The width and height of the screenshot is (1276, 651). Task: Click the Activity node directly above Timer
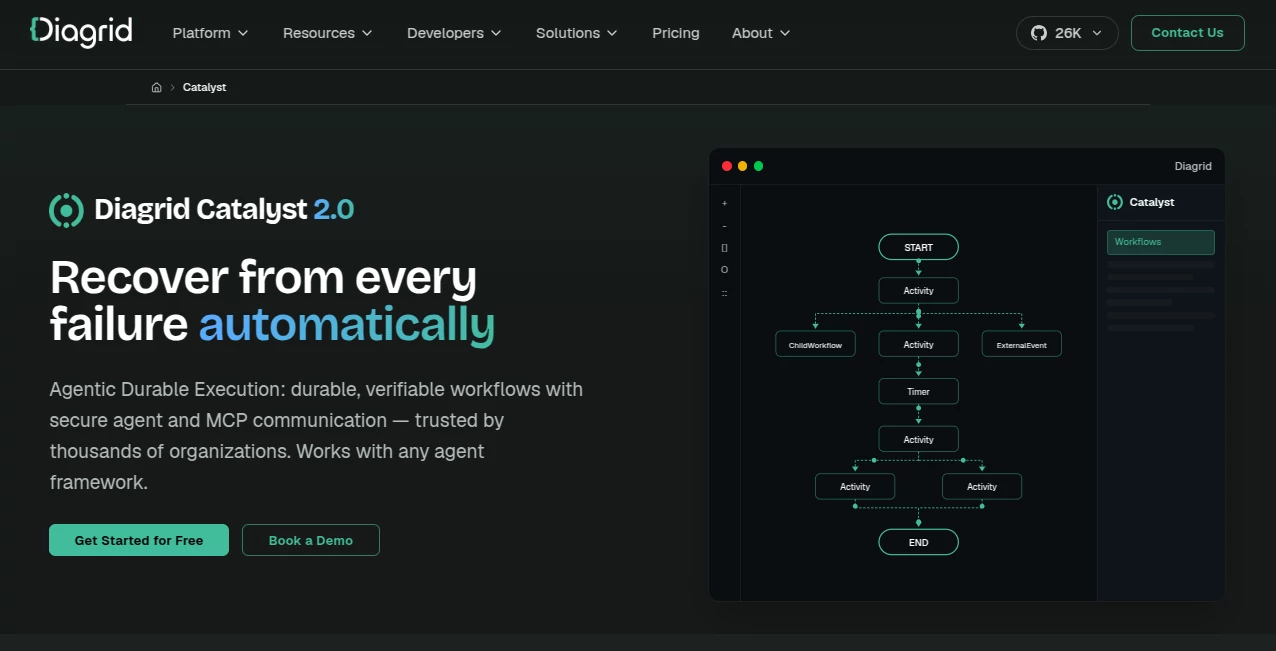pos(919,344)
